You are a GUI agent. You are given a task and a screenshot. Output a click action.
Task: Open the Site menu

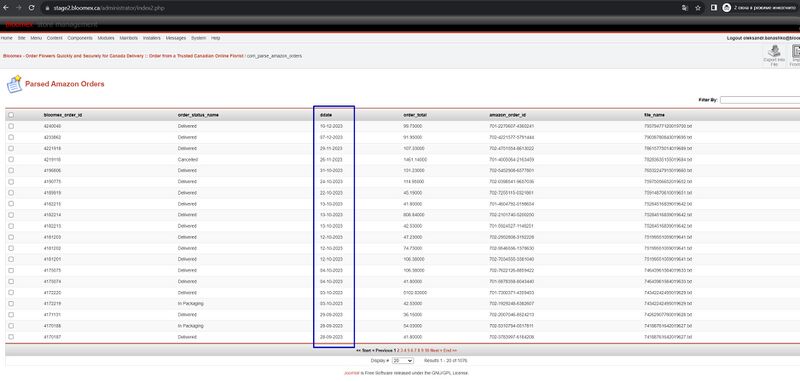pos(21,38)
